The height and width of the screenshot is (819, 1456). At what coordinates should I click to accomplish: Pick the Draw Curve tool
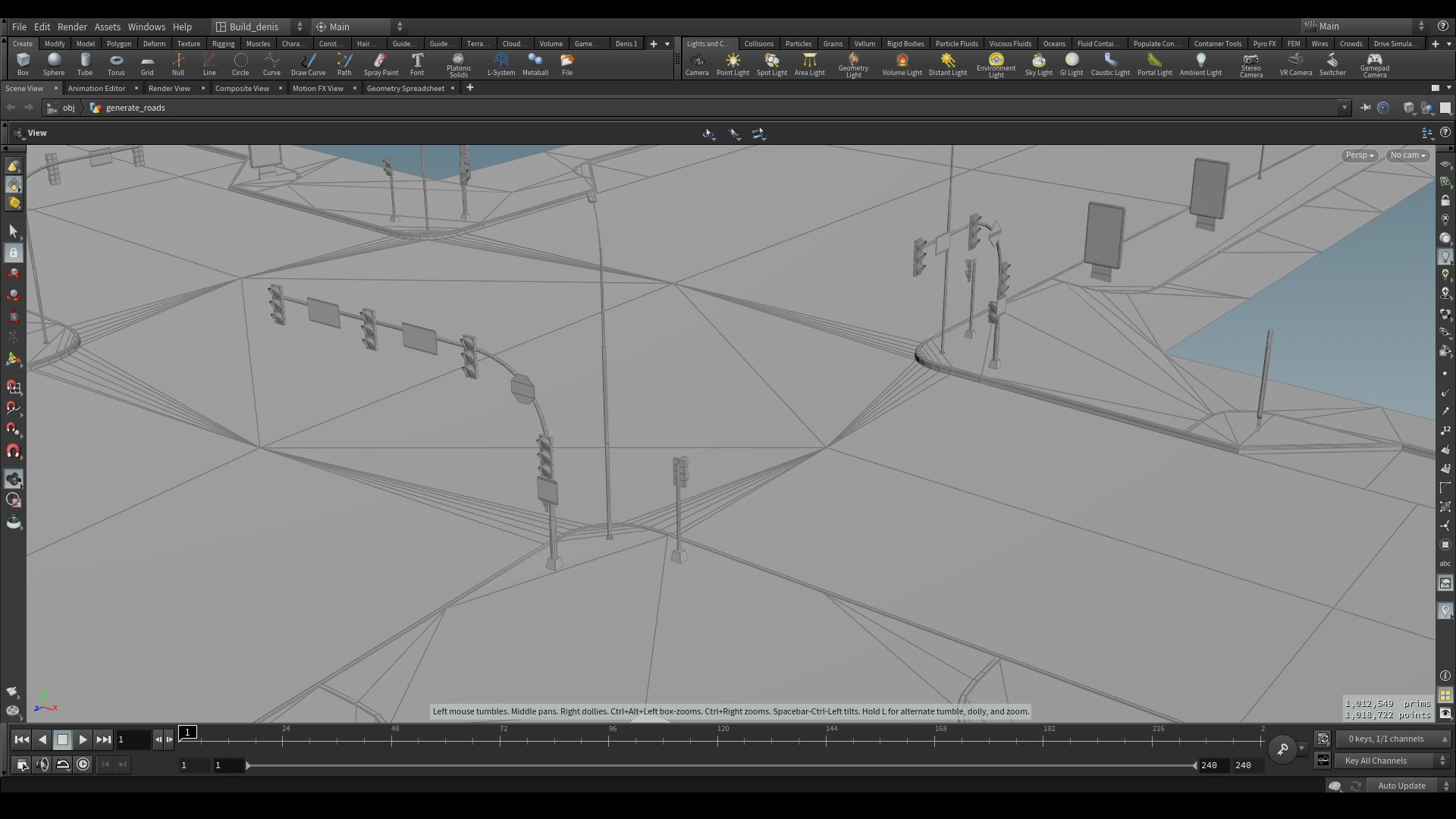309,64
